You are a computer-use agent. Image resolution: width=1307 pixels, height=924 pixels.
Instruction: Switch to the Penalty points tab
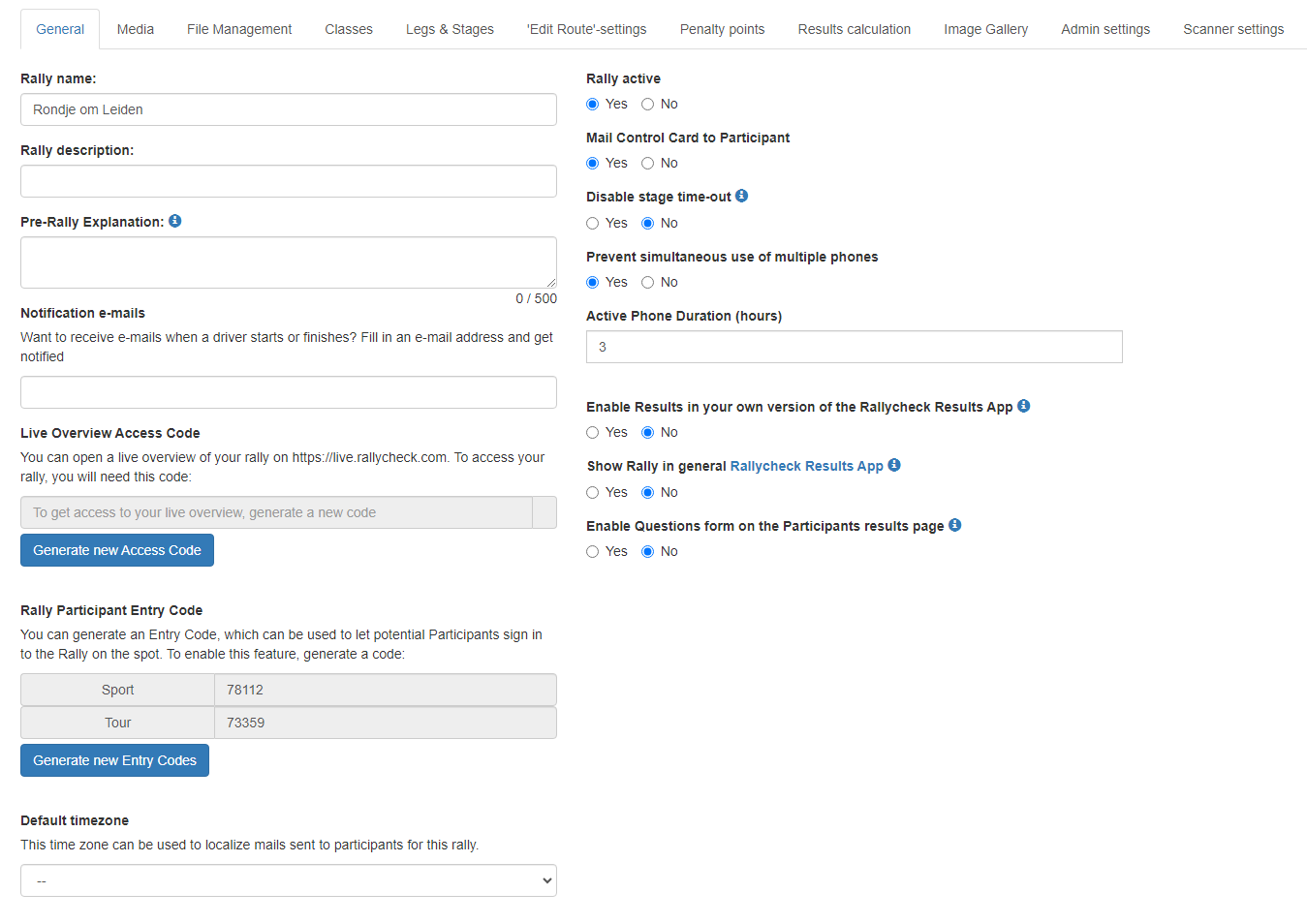point(722,29)
